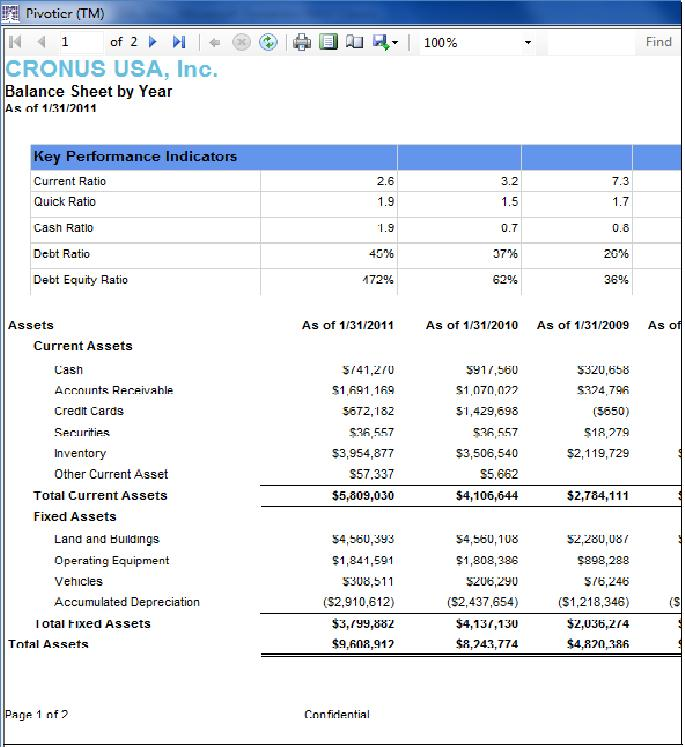Click the back to parent report arrow
685x747 pixels.
tap(215, 42)
